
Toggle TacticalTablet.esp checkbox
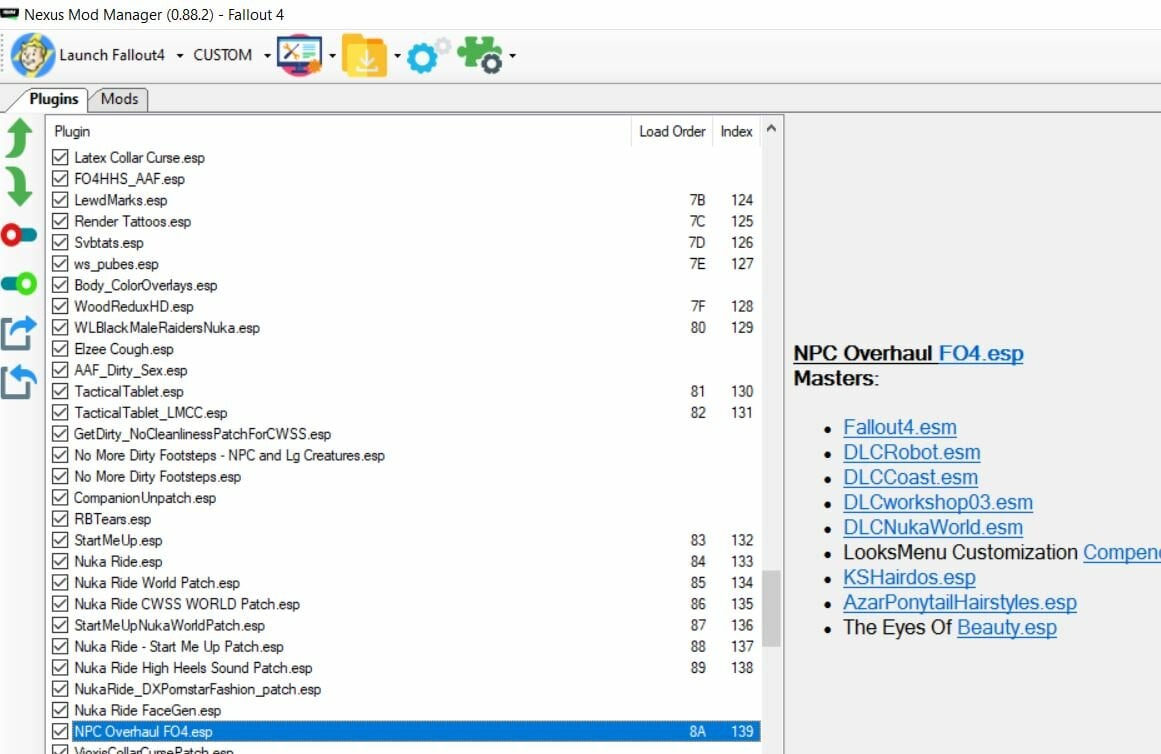pyautogui.click(x=60, y=391)
